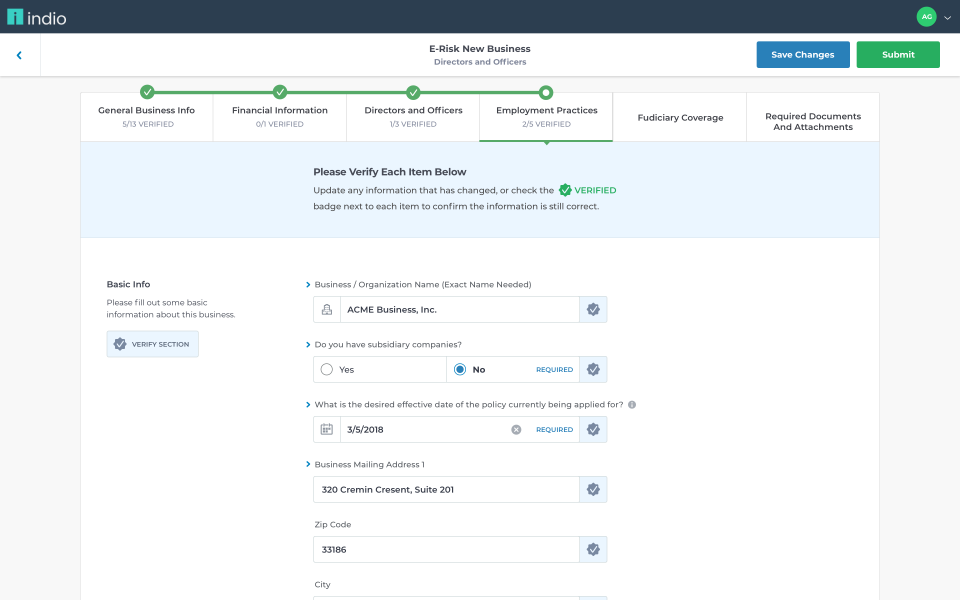This screenshot has width=960, height=600.
Task: Expand the subsidiary companies question chevron
Action: point(309,344)
